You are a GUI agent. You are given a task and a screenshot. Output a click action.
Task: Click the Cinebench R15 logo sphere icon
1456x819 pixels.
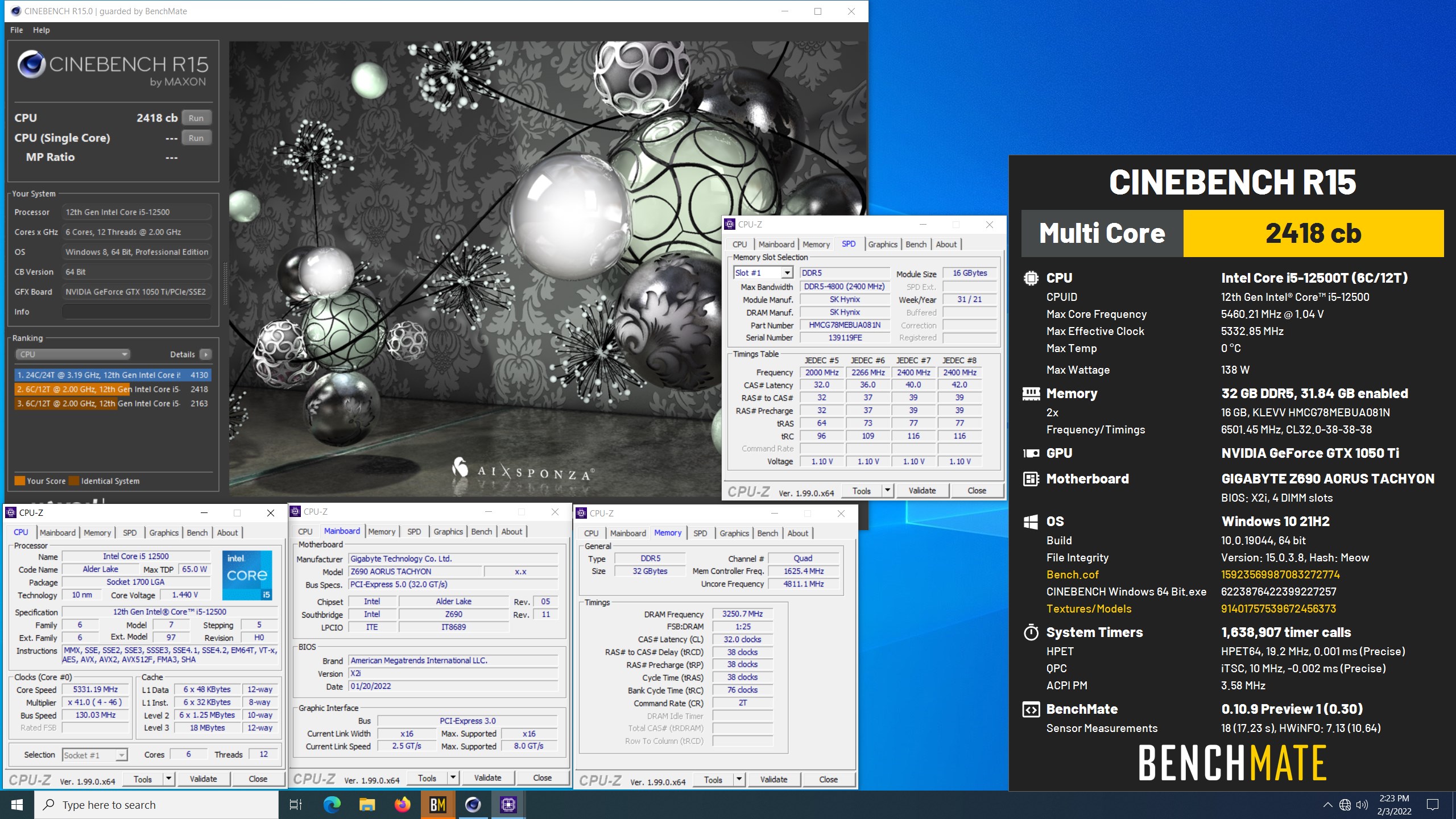pos(31,64)
